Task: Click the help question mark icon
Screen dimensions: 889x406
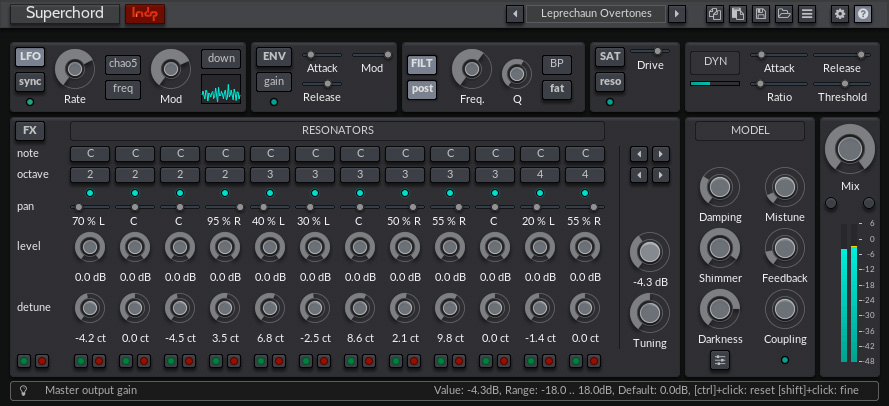Action: point(863,14)
